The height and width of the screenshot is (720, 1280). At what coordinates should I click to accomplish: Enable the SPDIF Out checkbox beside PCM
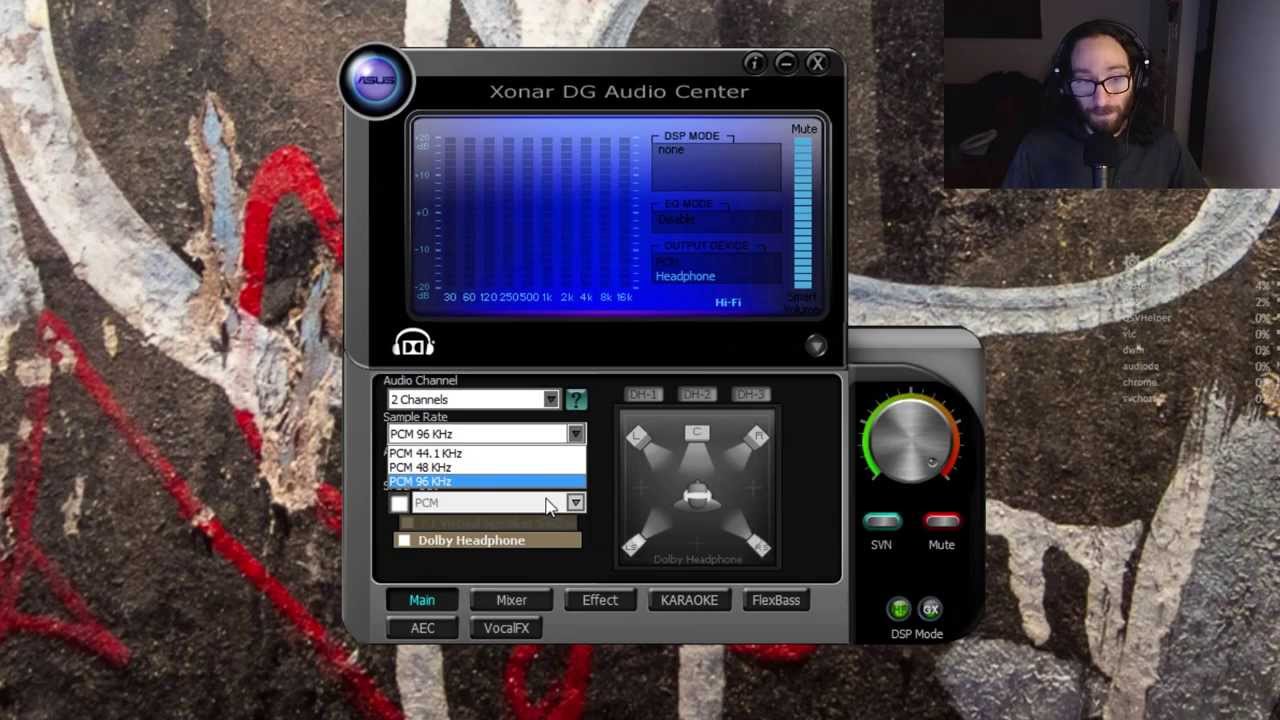399,503
